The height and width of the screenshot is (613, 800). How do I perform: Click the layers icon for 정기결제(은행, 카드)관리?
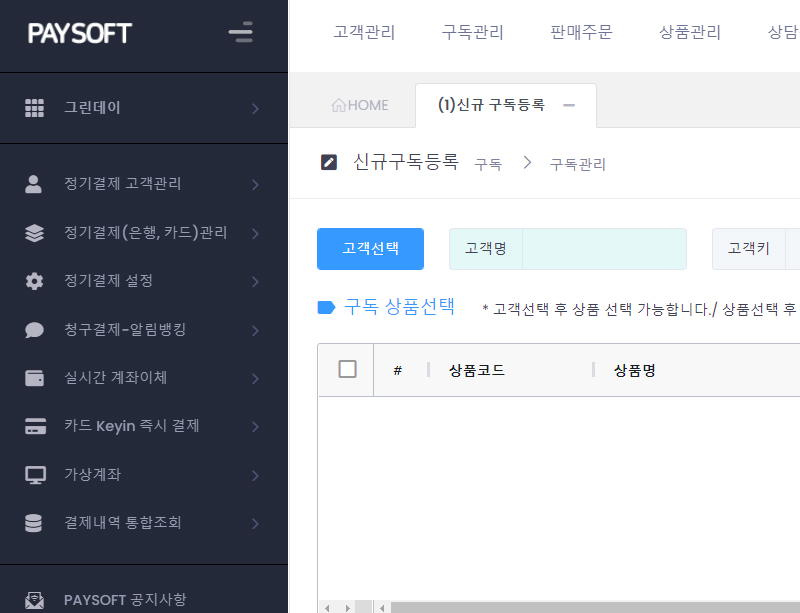tap(34, 233)
